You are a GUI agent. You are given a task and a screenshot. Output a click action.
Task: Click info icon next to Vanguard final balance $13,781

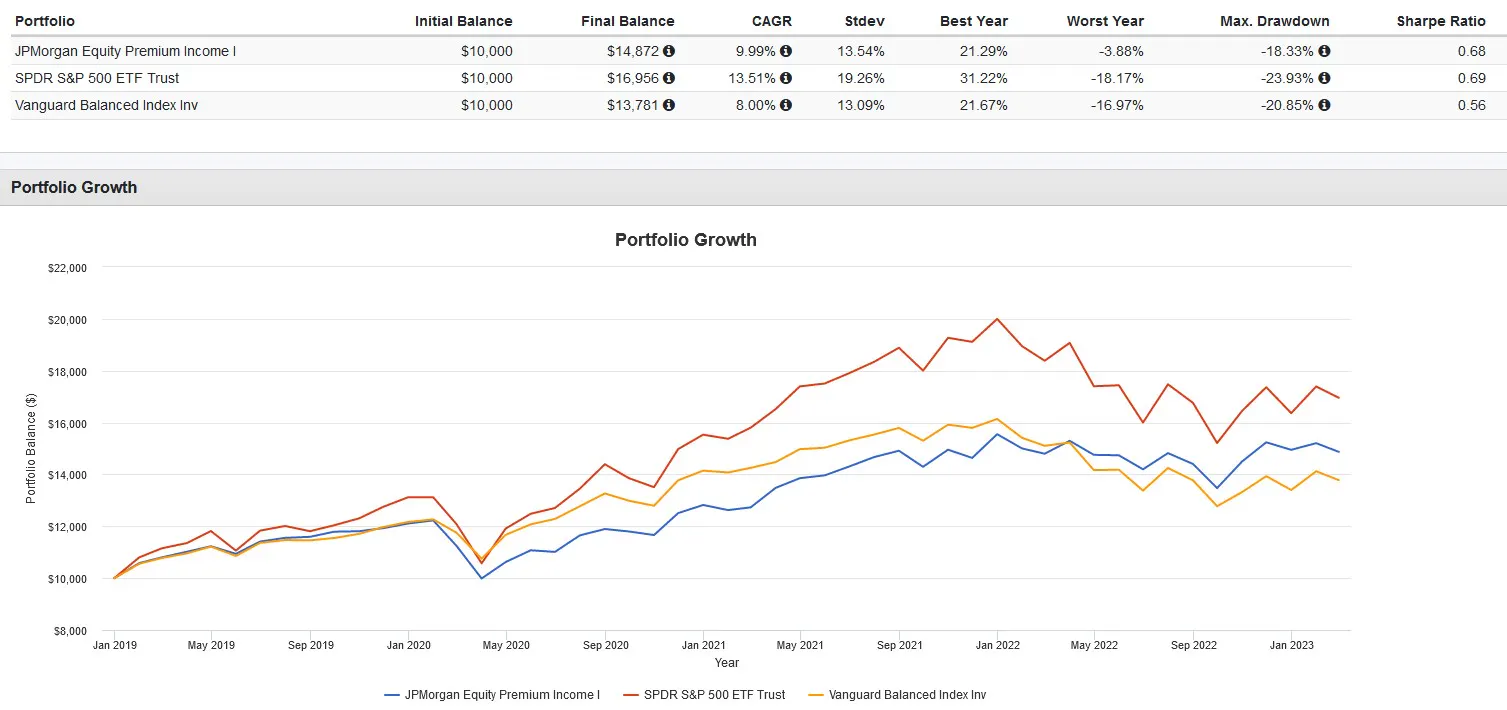(x=669, y=105)
